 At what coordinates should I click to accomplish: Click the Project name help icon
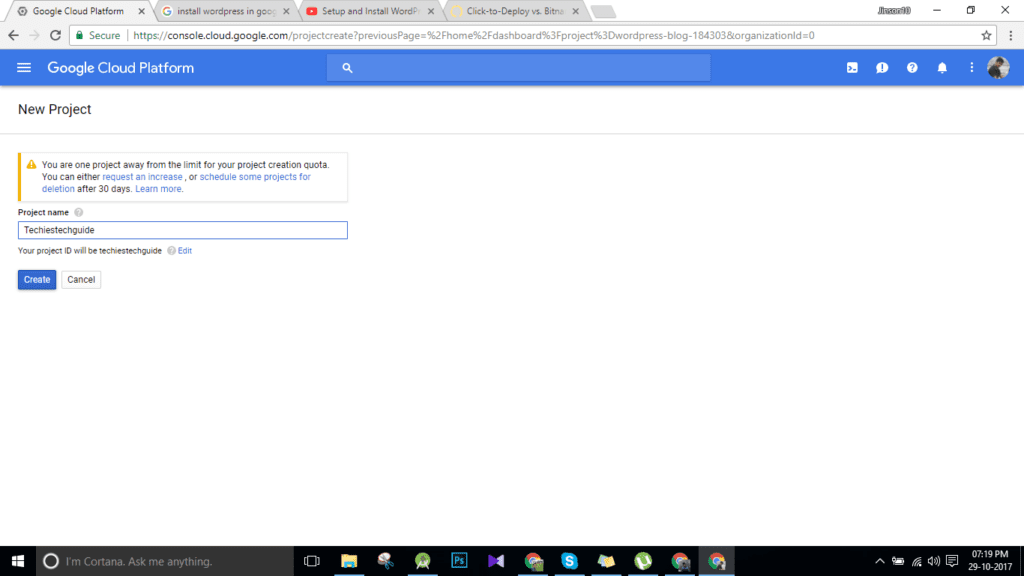(78, 212)
